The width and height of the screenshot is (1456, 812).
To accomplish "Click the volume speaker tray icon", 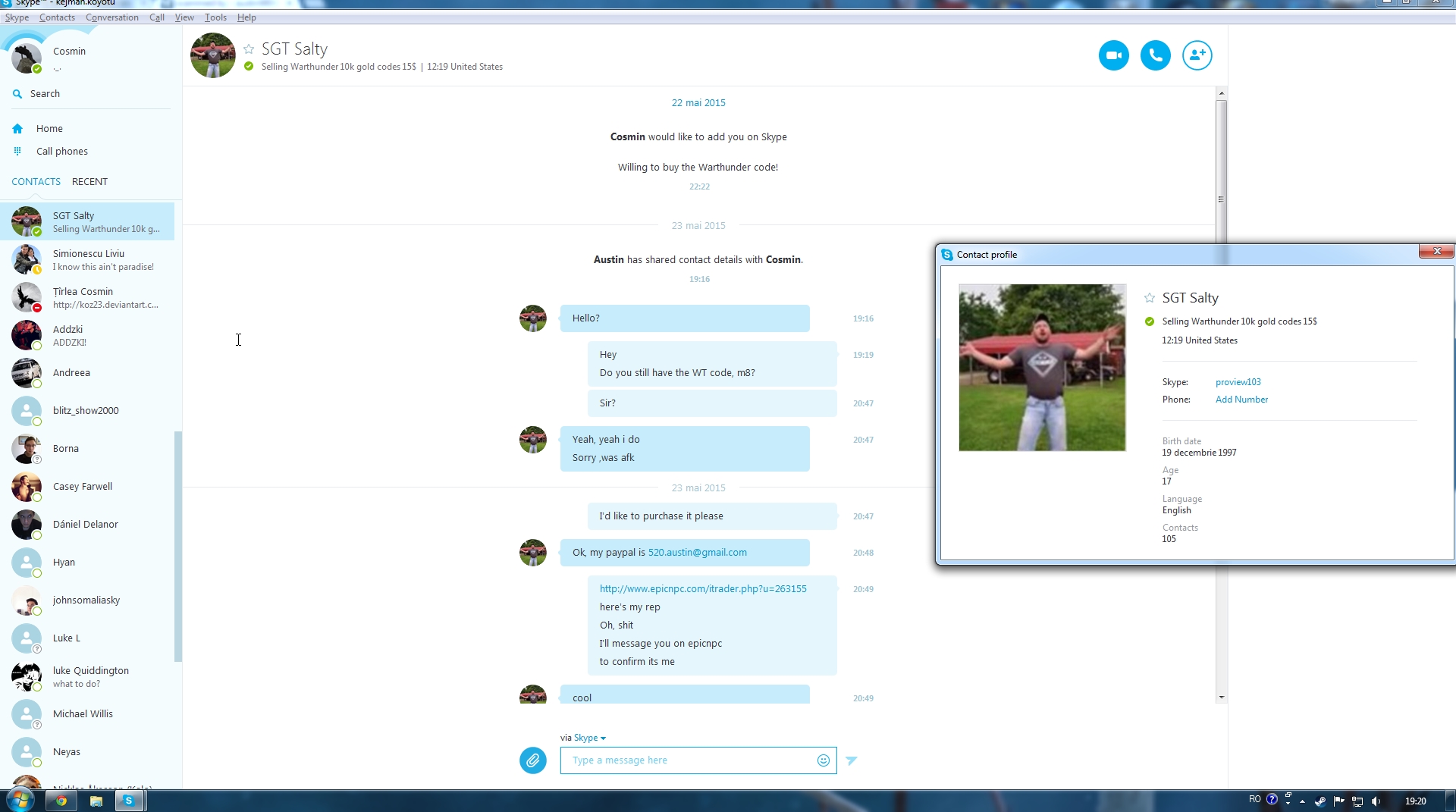I will tap(1376, 801).
